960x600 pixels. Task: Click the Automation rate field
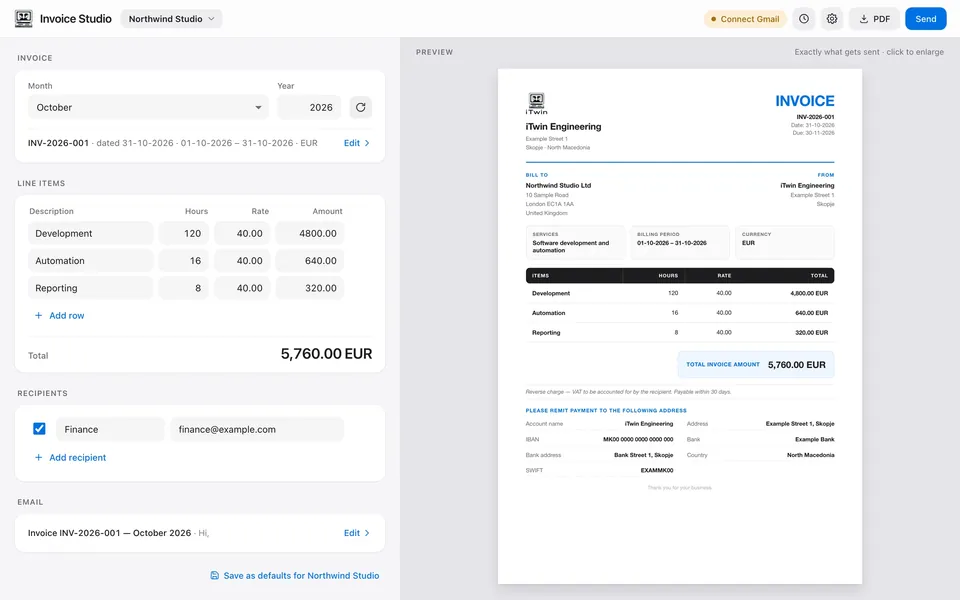pos(242,261)
